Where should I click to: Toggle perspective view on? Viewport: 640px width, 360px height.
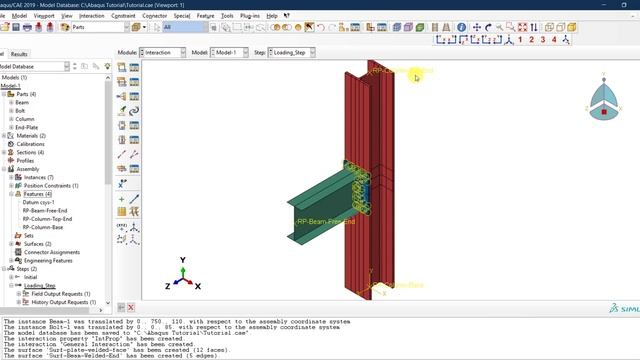tap(446, 27)
